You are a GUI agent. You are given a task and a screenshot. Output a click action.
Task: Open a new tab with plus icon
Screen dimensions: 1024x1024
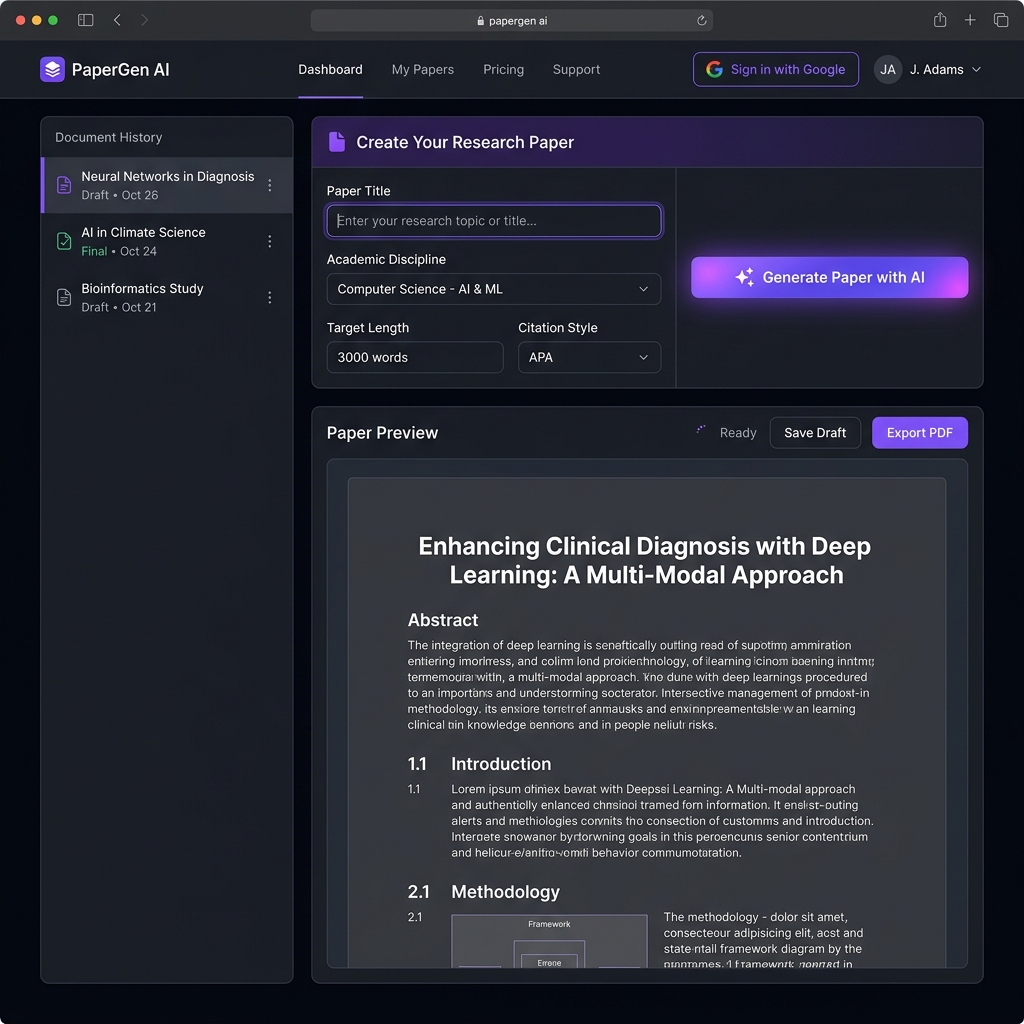pyautogui.click(x=970, y=20)
